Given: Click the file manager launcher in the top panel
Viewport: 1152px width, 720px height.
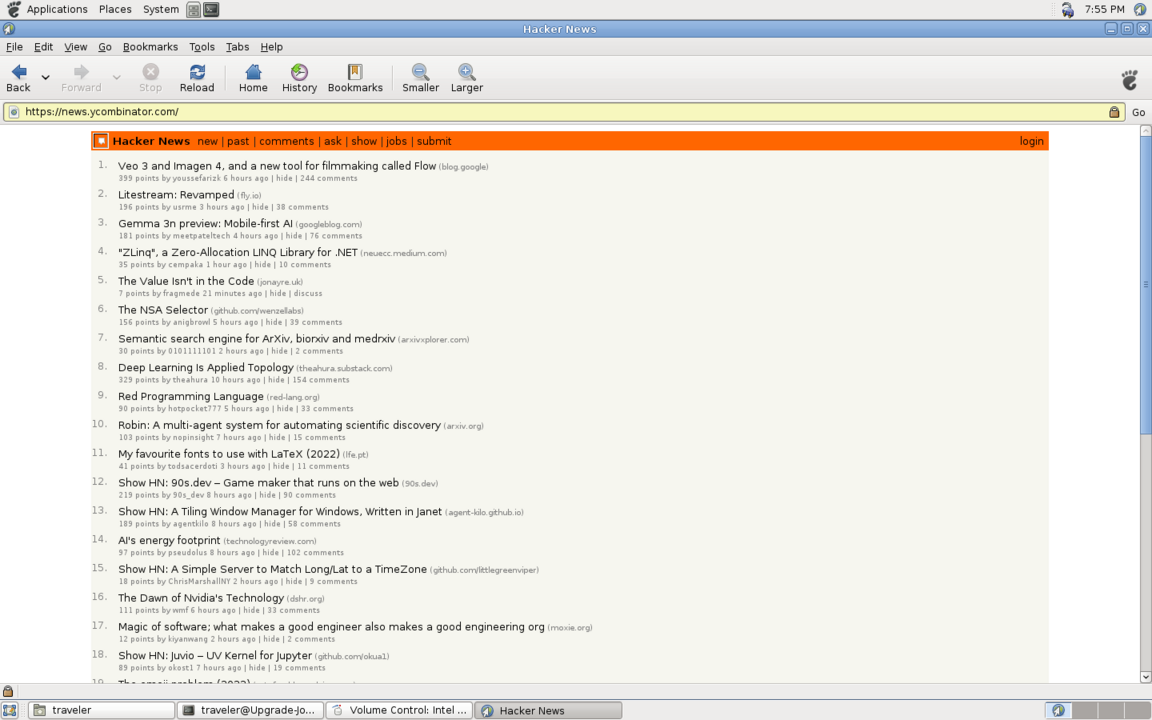Looking at the screenshot, I should coord(193,10).
